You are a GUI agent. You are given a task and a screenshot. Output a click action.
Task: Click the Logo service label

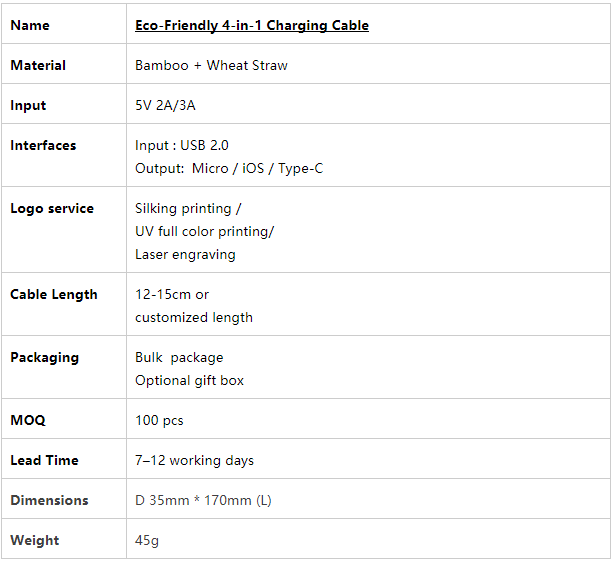[x=52, y=208]
